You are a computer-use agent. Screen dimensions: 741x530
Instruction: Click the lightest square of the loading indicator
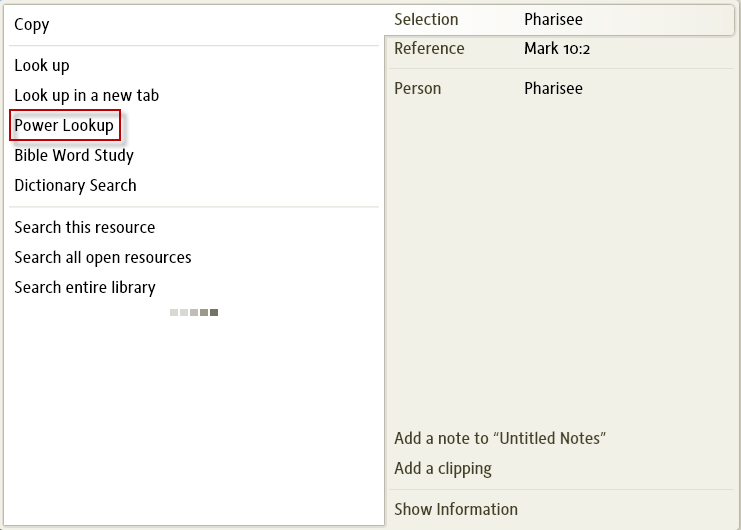(174, 313)
